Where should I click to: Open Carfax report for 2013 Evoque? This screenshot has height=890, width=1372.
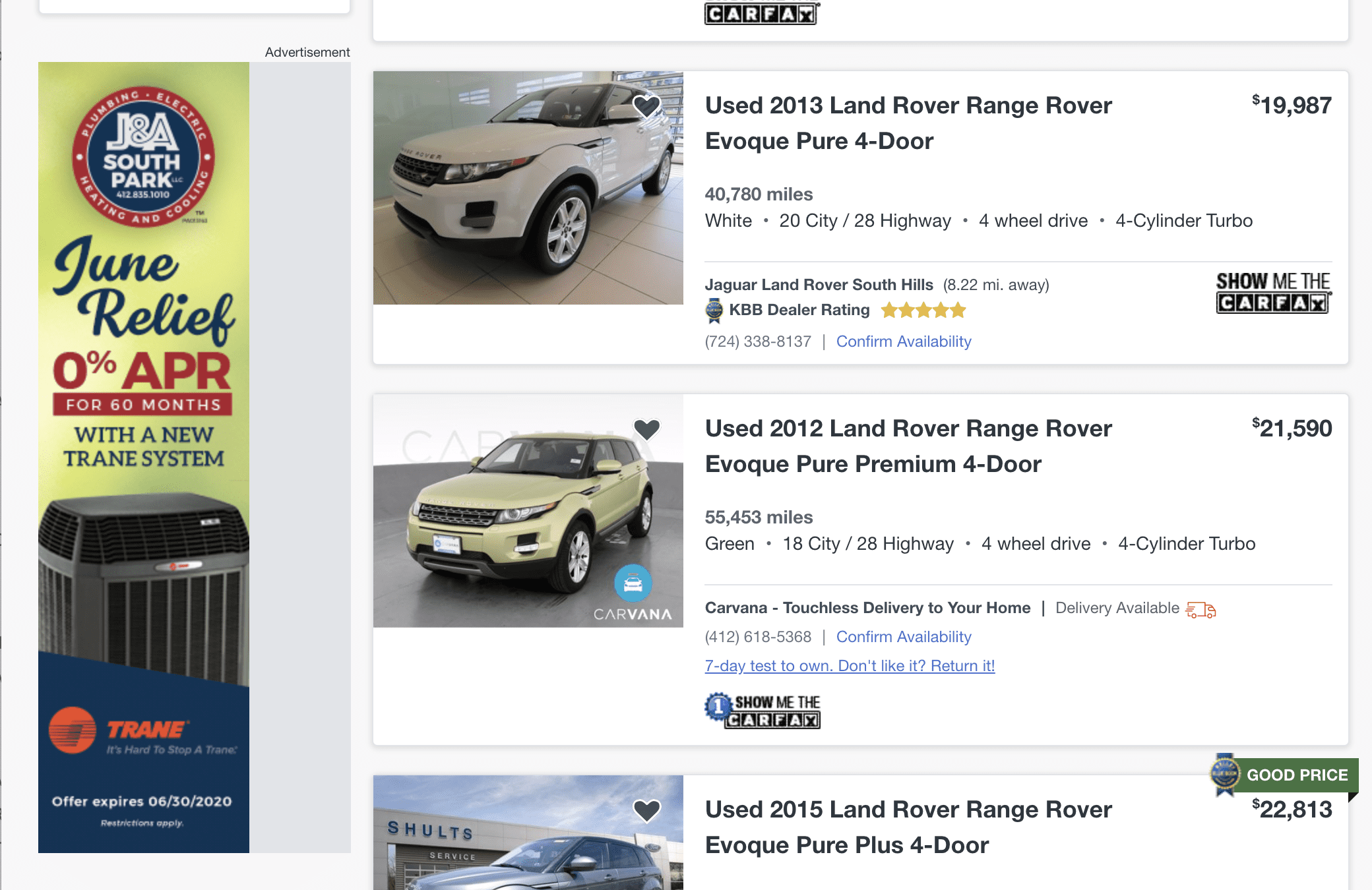tap(1272, 293)
